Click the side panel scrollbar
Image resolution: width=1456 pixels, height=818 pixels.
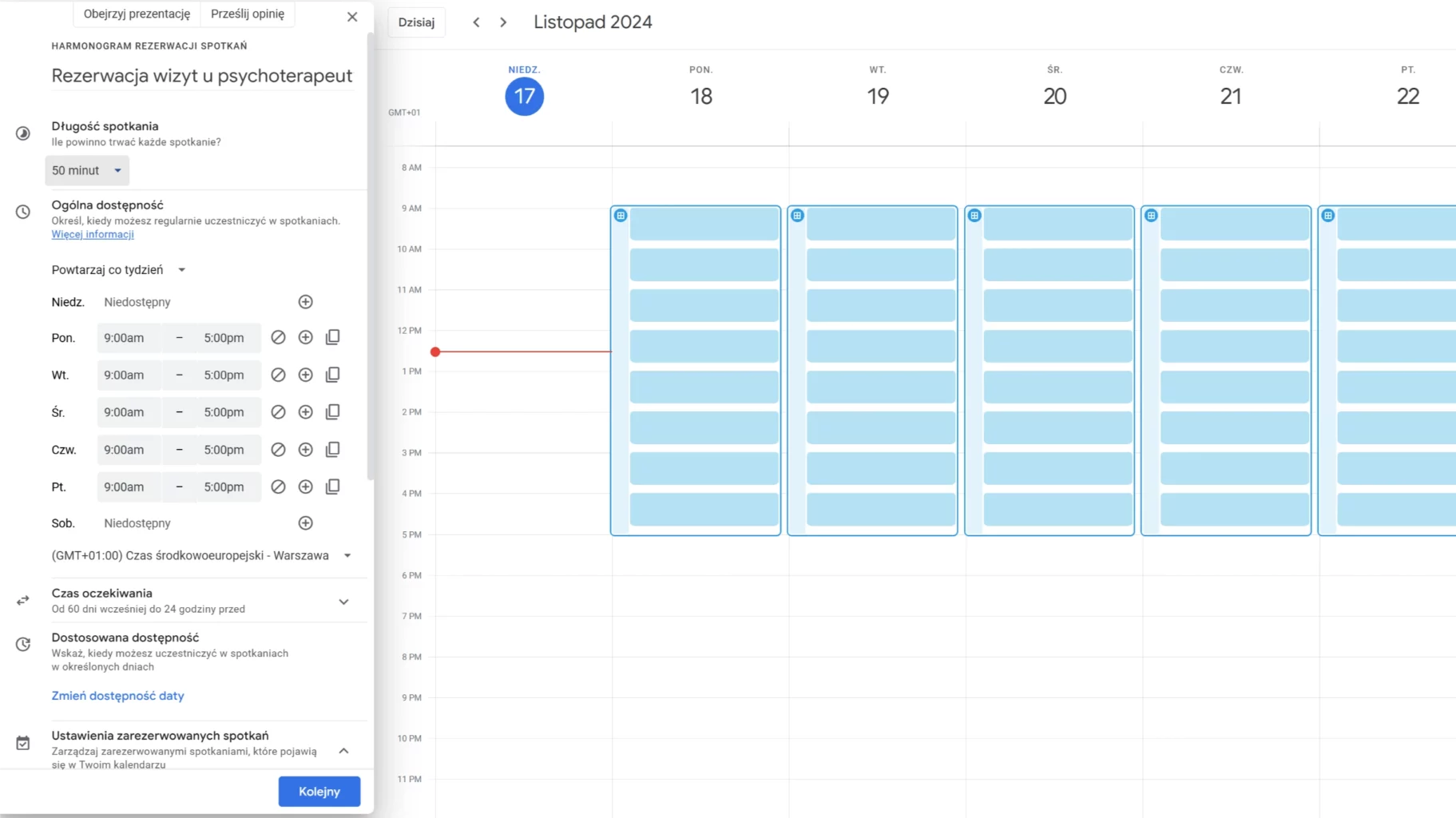pyautogui.click(x=370, y=256)
